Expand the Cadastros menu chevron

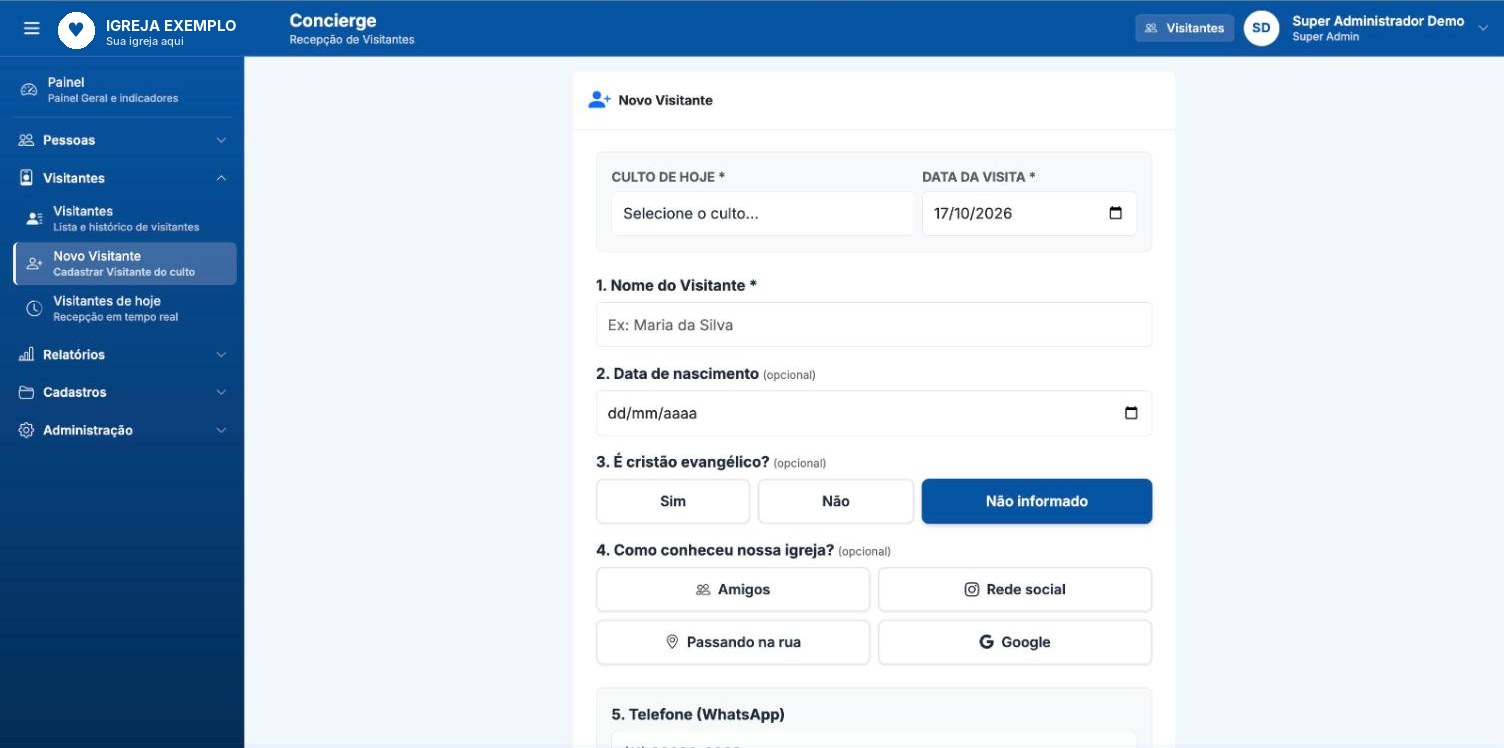click(x=221, y=393)
